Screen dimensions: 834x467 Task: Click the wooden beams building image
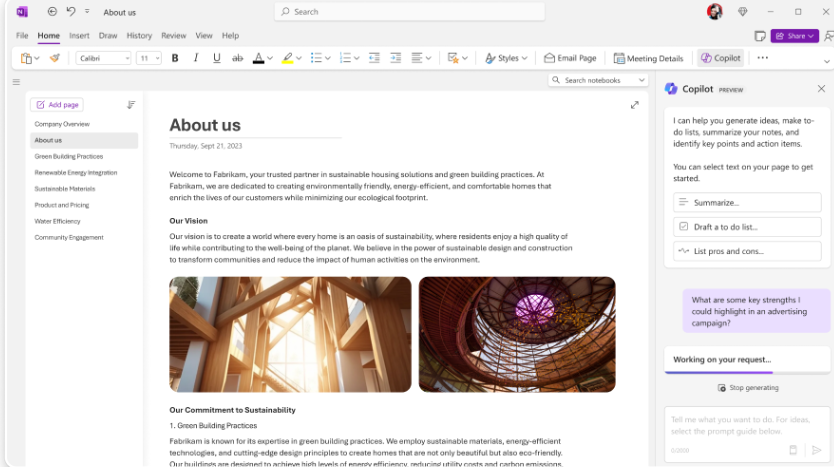[290, 335]
